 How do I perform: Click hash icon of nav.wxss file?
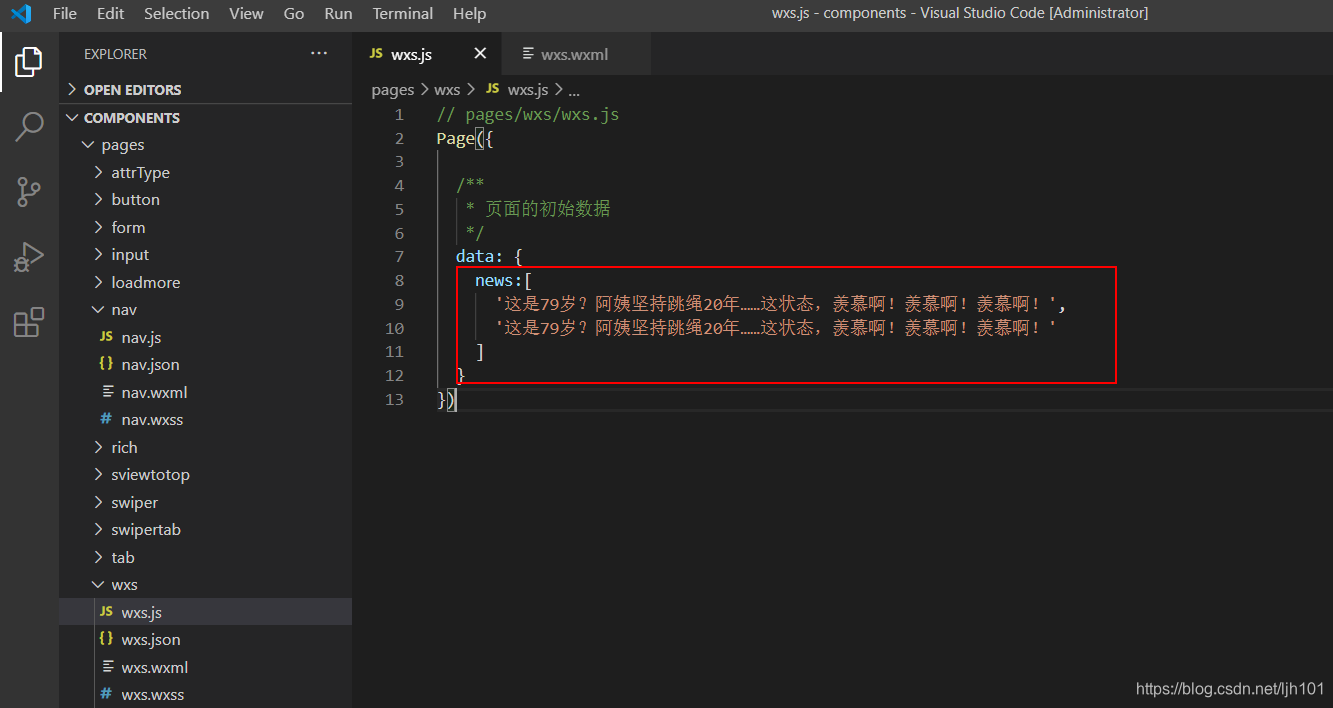(106, 420)
